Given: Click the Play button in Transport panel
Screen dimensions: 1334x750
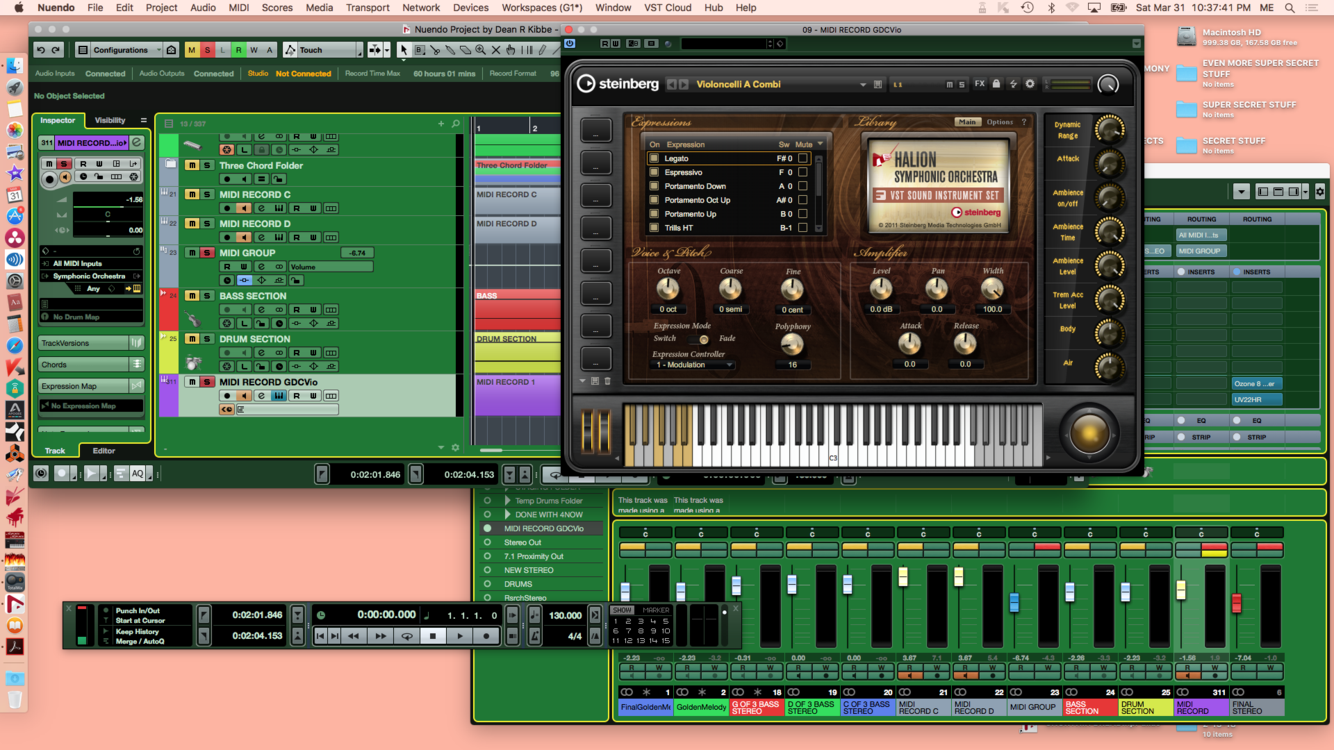Looking at the screenshot, I should (x=460, y=636).
